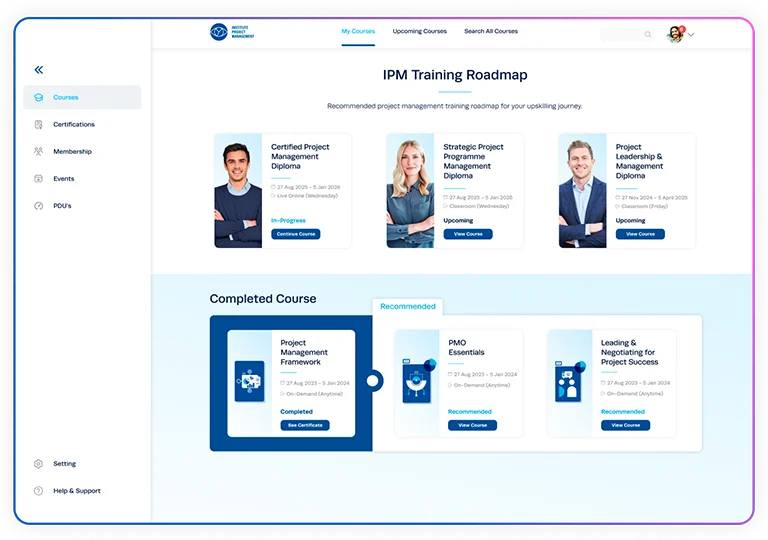This screenshot has height=540, width=768.
Task: Click Project Leadership & Management Diploma title
Action: point(639,161)
